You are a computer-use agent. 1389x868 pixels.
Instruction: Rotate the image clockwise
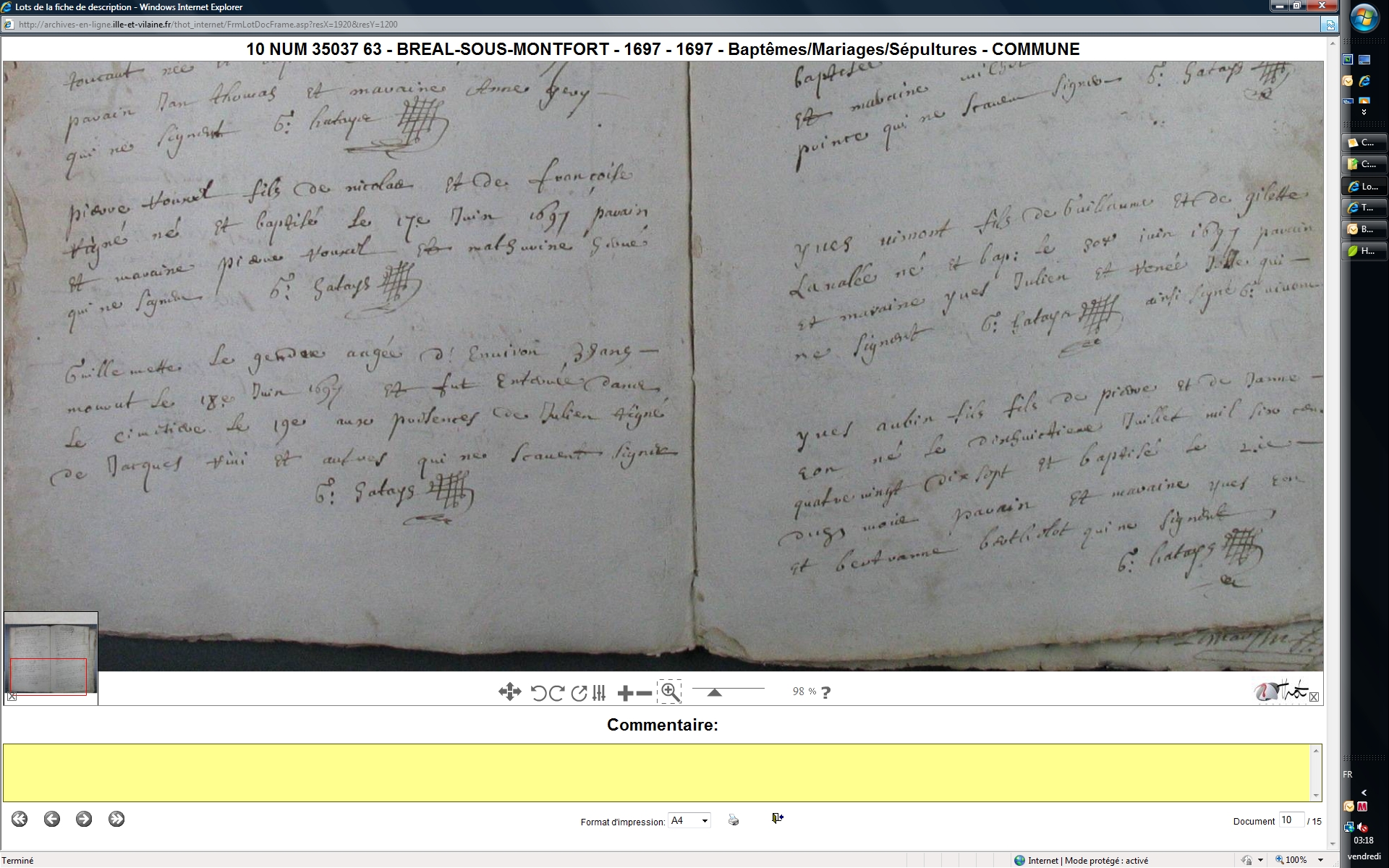coord(556,693)
